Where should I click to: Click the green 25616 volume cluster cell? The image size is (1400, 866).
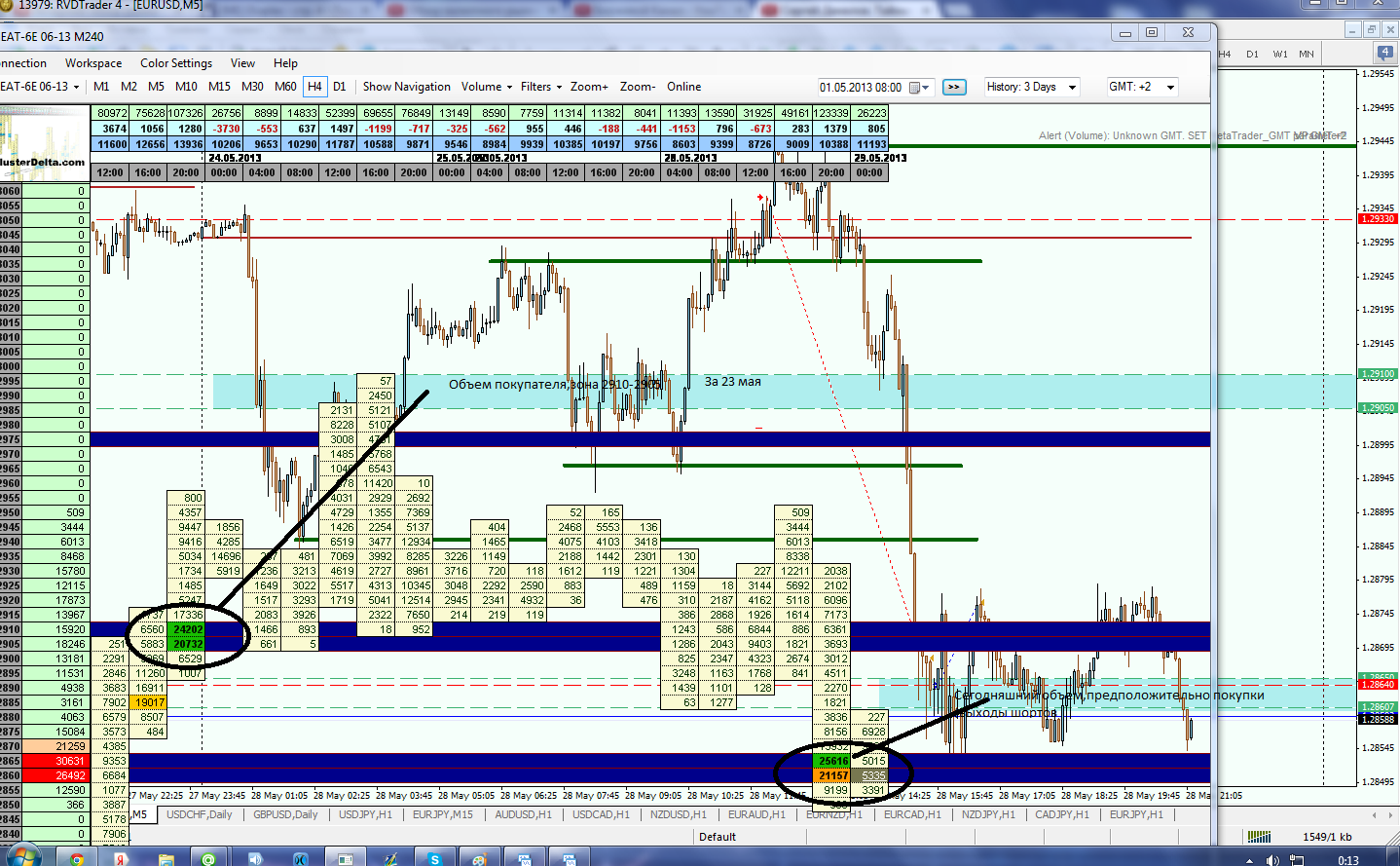click(832, 761)
